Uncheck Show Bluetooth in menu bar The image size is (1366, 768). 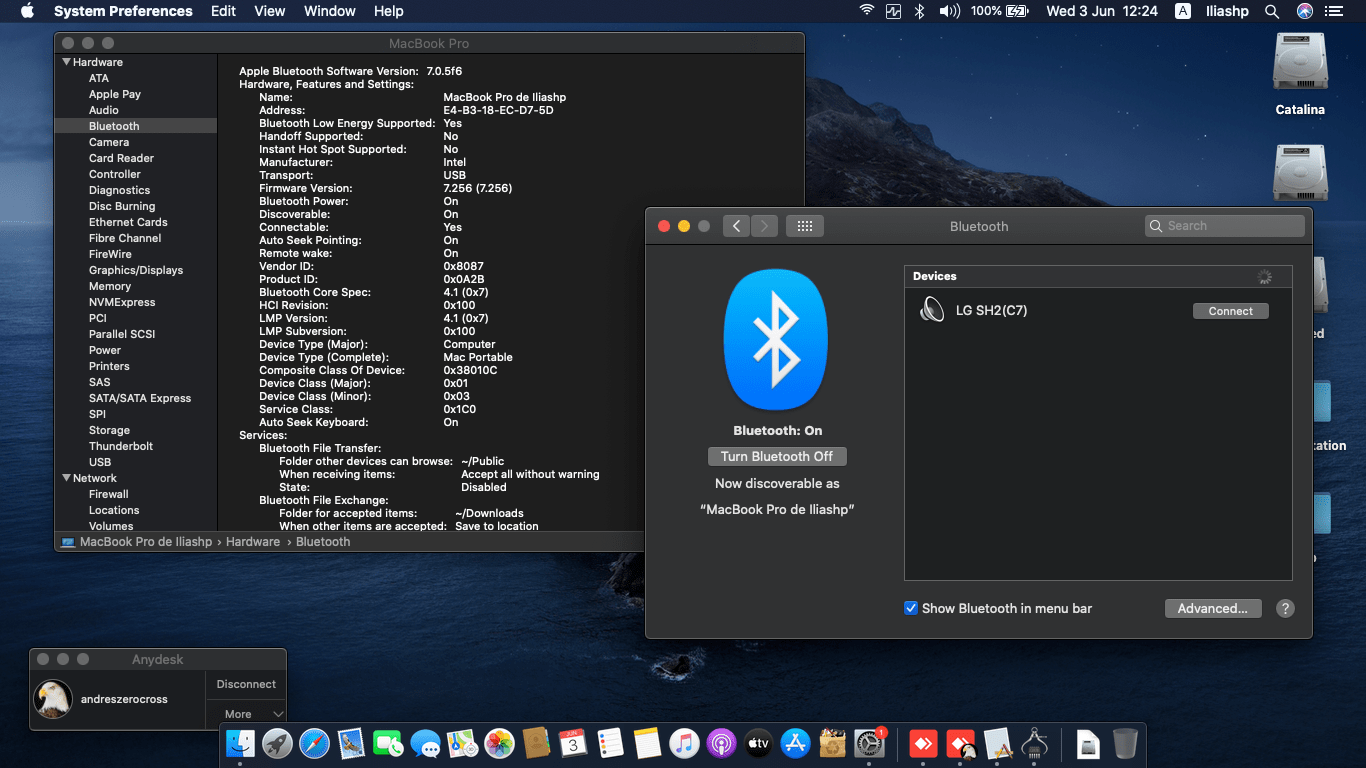click(x=911, y=608)
